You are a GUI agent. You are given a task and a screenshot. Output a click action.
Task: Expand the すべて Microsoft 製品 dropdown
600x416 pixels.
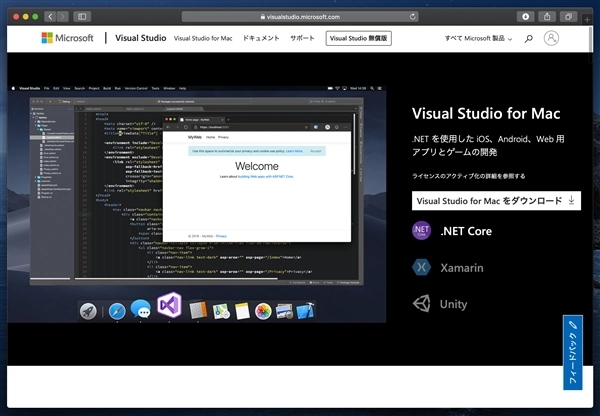pos(478,38)
